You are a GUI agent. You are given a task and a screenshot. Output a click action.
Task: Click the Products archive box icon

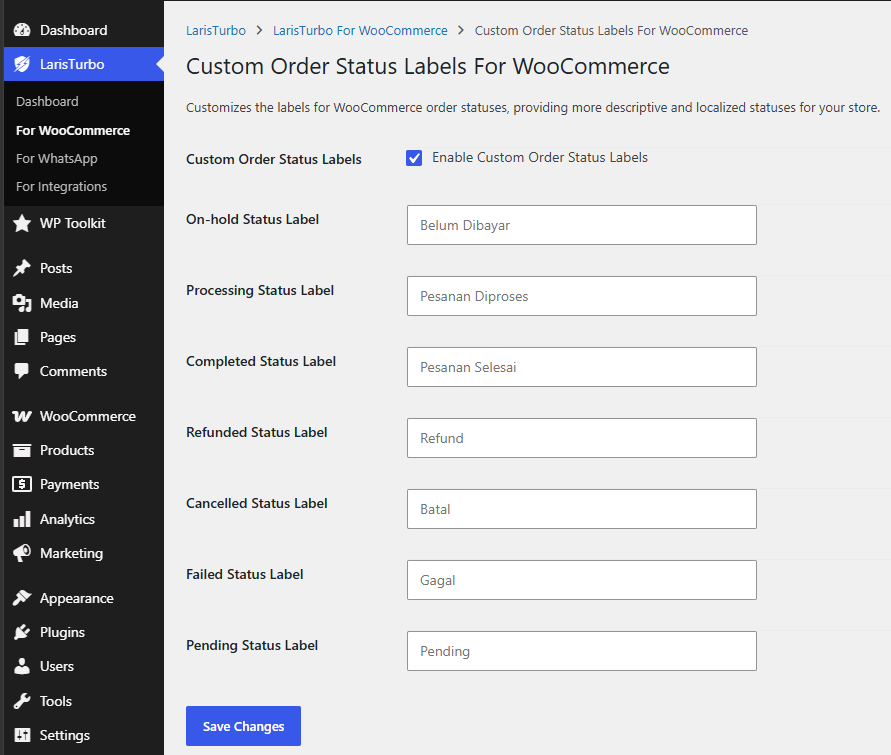point(22,451)
